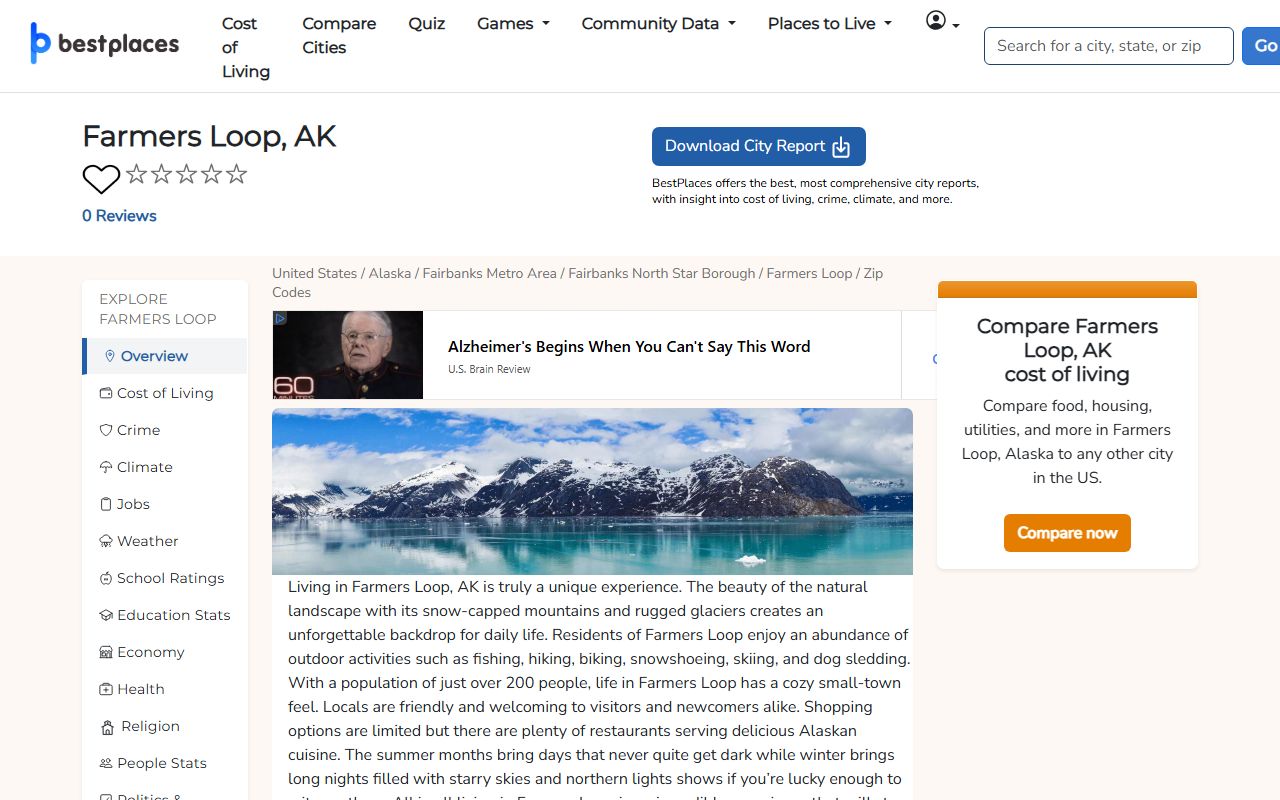Open Climate umbrella icon in sidebar
Image resolution: width=1280 pixels, height=800 pixels.
[x=106, y=467]
